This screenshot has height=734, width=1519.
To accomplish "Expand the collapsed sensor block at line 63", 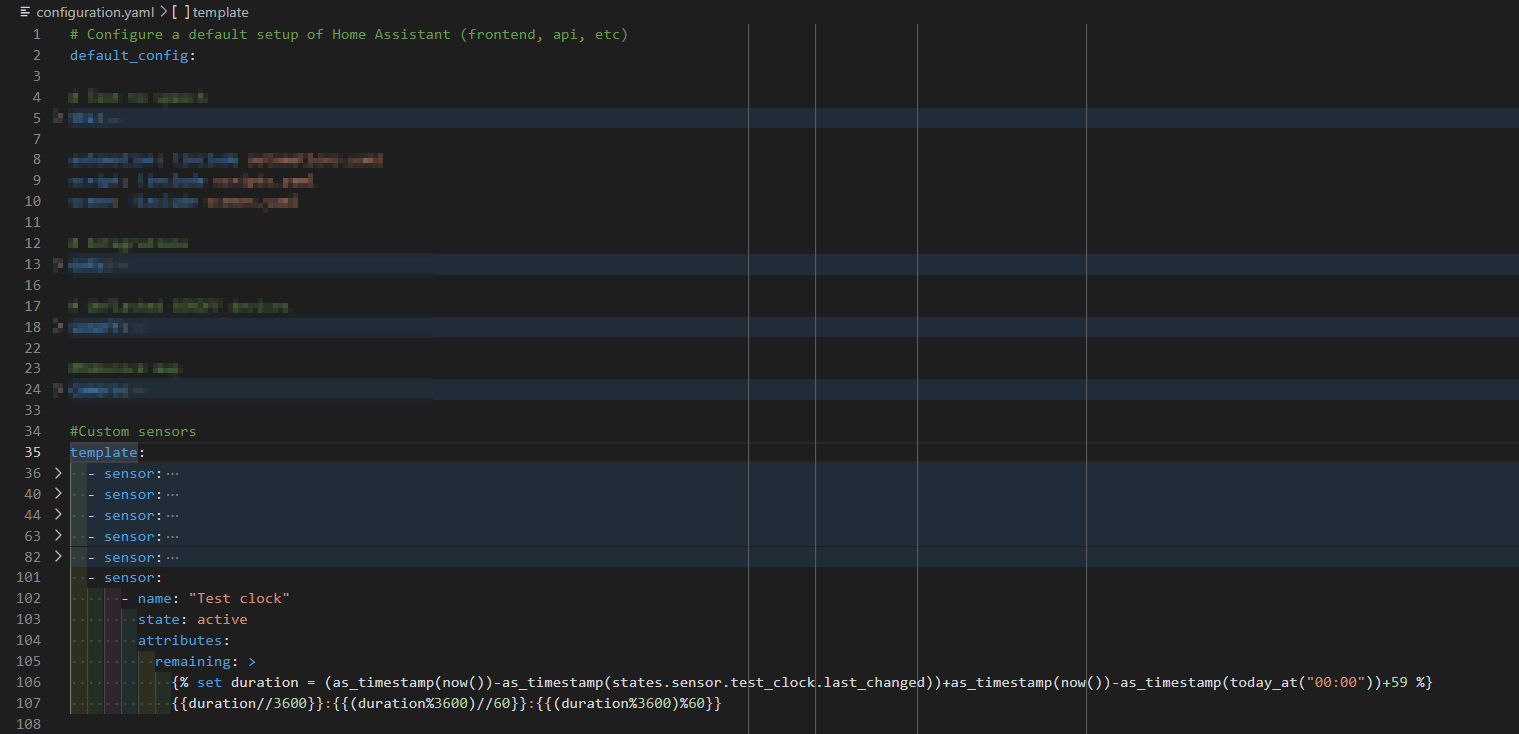I will [x=58, y=536].
